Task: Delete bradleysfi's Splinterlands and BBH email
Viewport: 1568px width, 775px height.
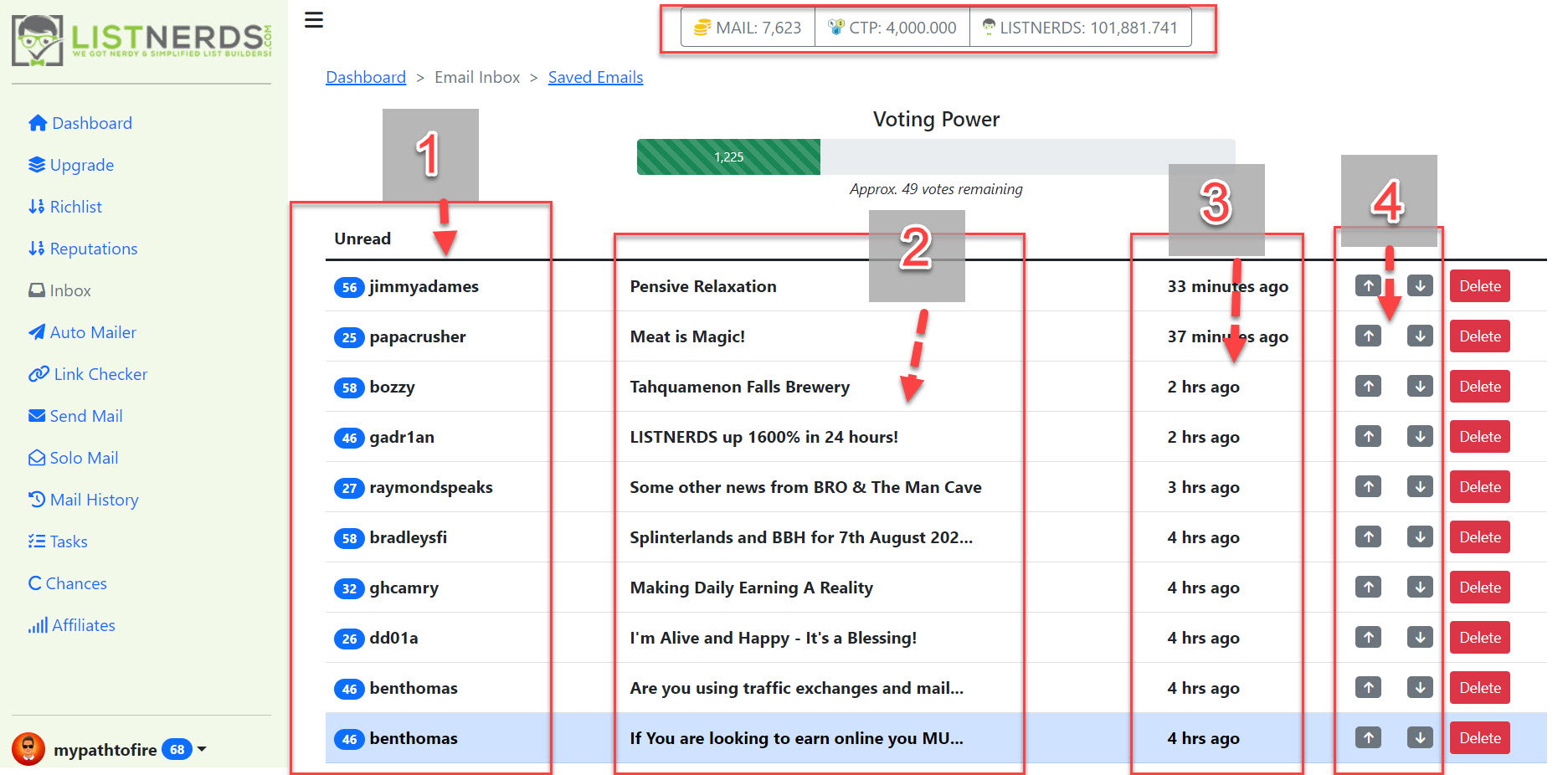Action: 1480,537
